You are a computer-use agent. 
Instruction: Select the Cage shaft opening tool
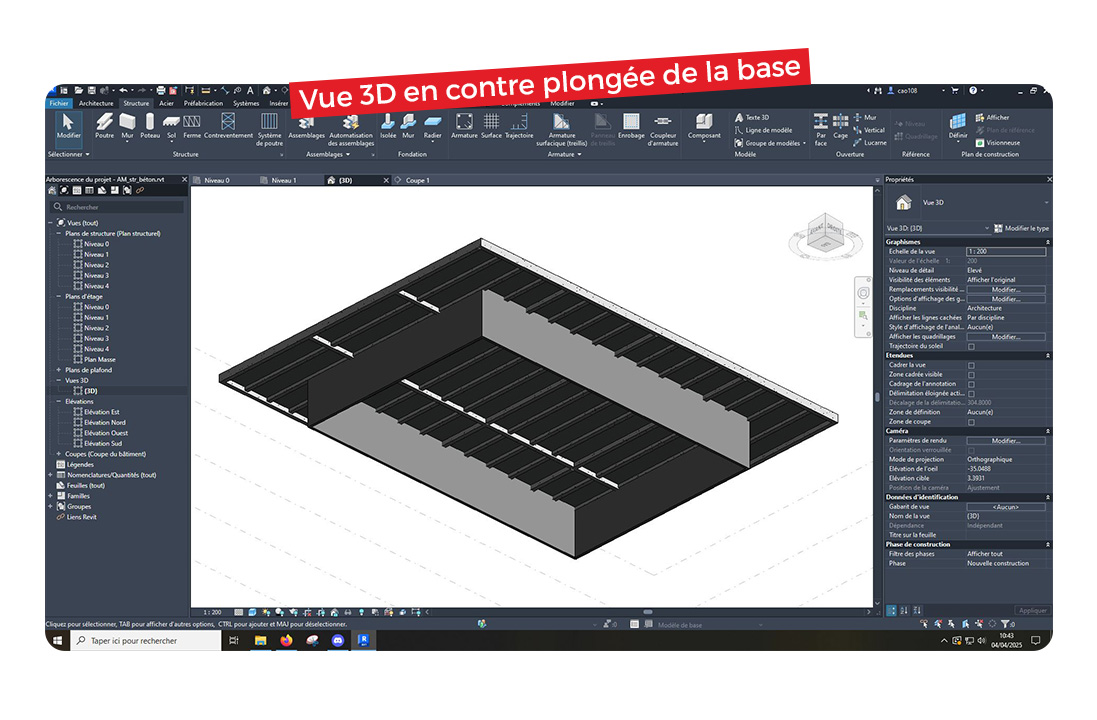[x=840, y=126]
